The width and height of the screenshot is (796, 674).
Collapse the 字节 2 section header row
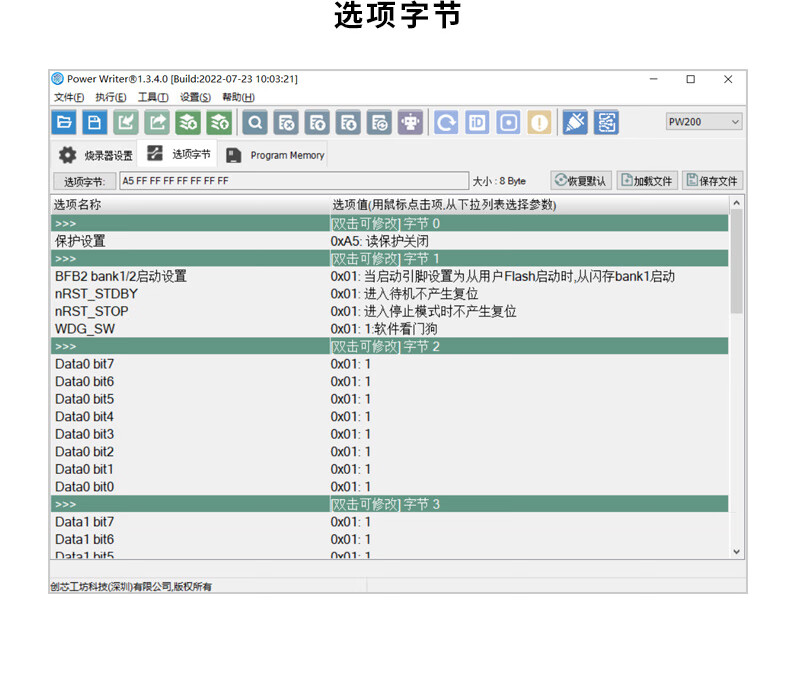click(x=390, y=346)
